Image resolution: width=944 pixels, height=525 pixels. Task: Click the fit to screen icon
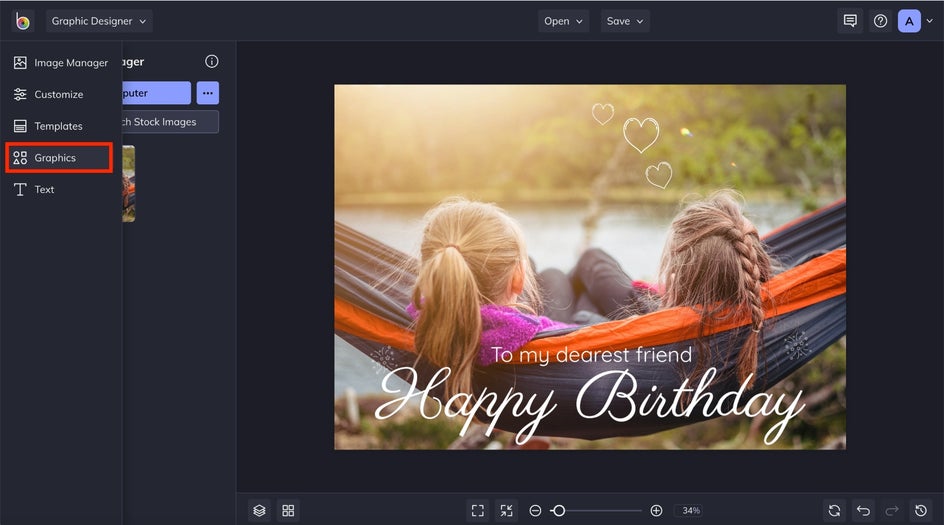click(477, 511)
